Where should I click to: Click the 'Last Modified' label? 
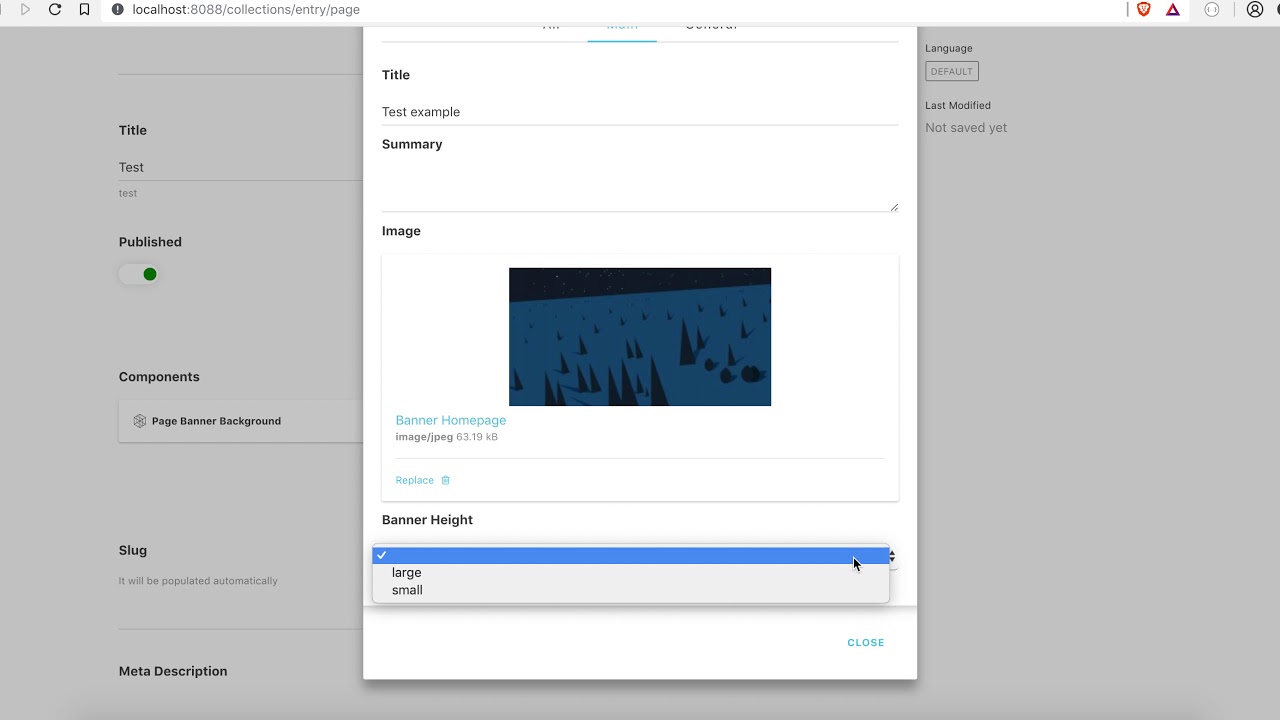[958, 105]
